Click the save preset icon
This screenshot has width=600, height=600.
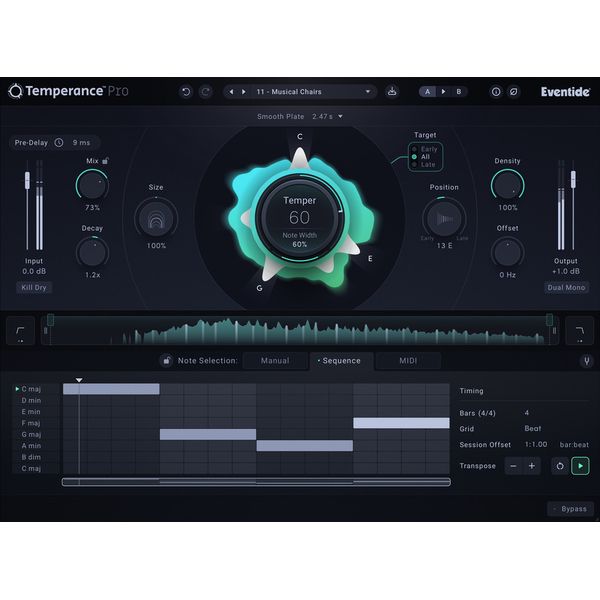pyautogui.click(x=393, y=91)
